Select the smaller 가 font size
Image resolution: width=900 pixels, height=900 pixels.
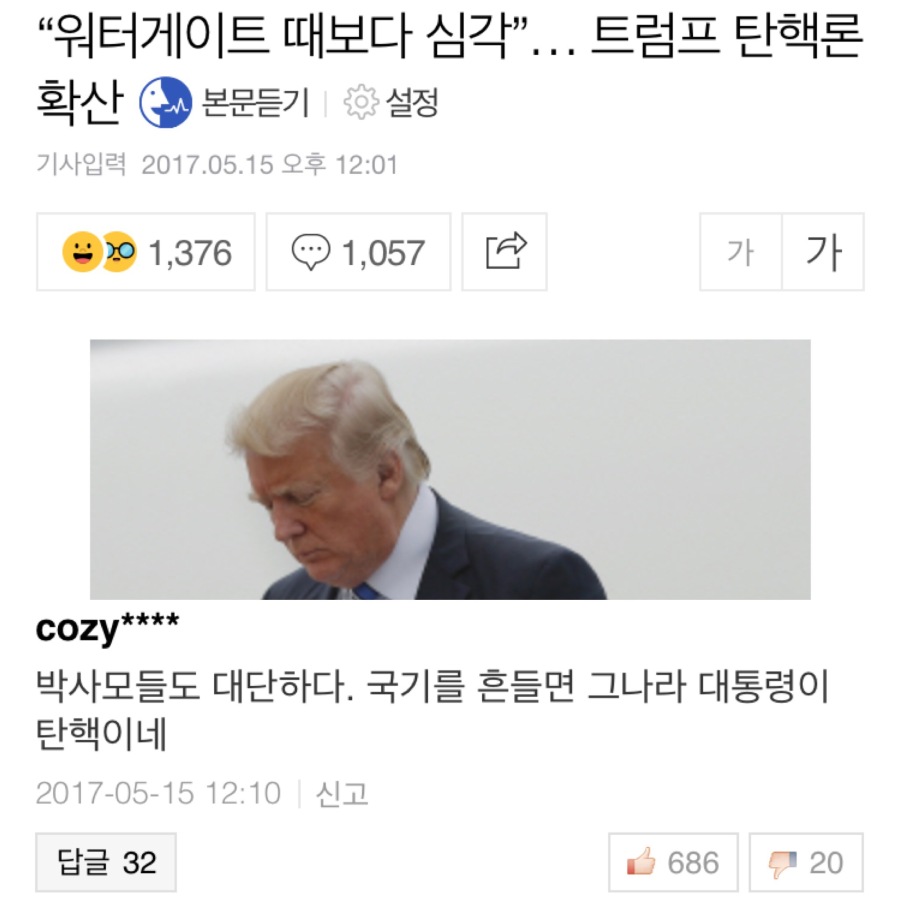[740, 252]
